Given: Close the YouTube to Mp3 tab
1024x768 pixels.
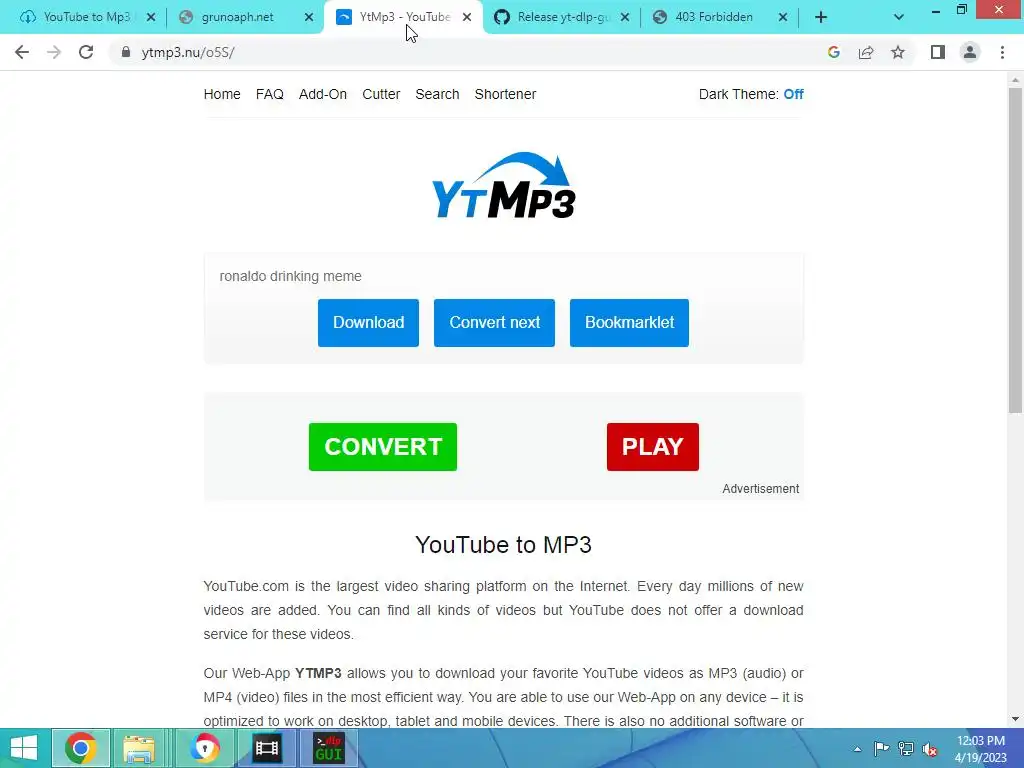Looking at the screenshot, I should (151, 18).
